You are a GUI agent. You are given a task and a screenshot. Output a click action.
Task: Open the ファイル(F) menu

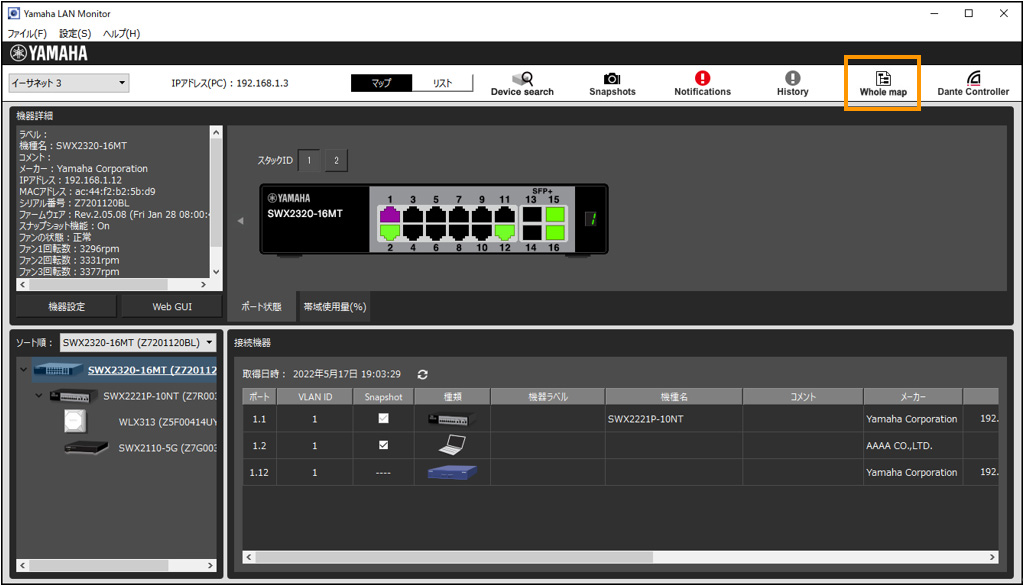pyautogui.click(x=27, y=33)
